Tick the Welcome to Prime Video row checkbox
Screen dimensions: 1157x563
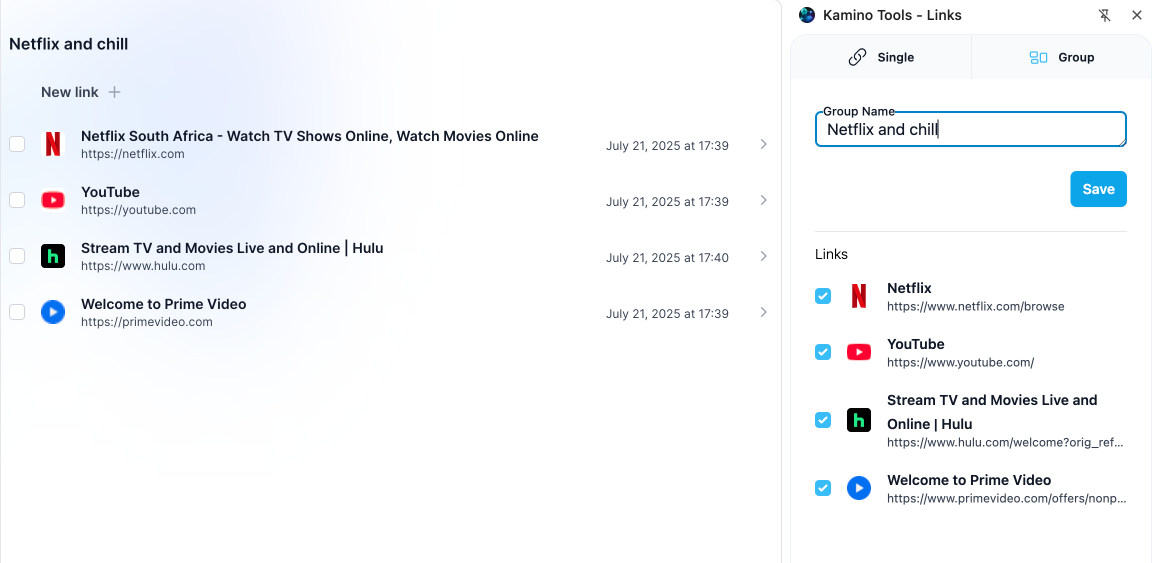[17, 312]
